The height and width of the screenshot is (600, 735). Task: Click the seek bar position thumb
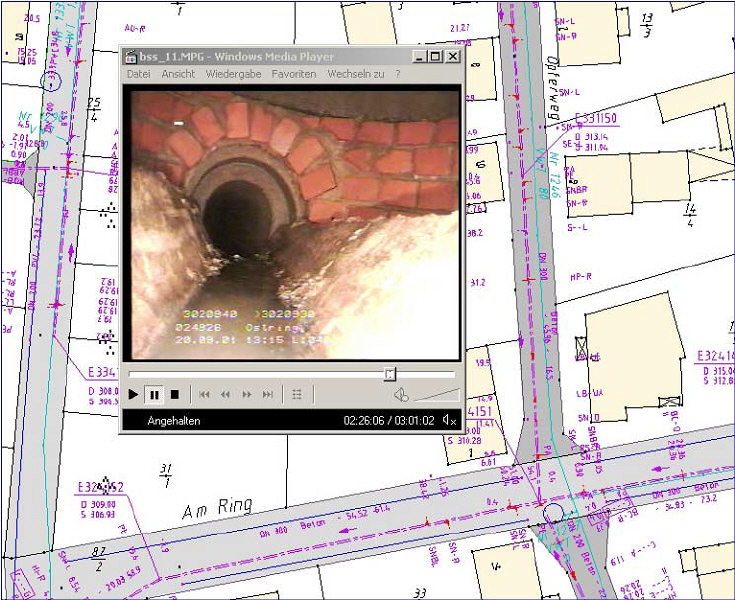click(389, 373)
